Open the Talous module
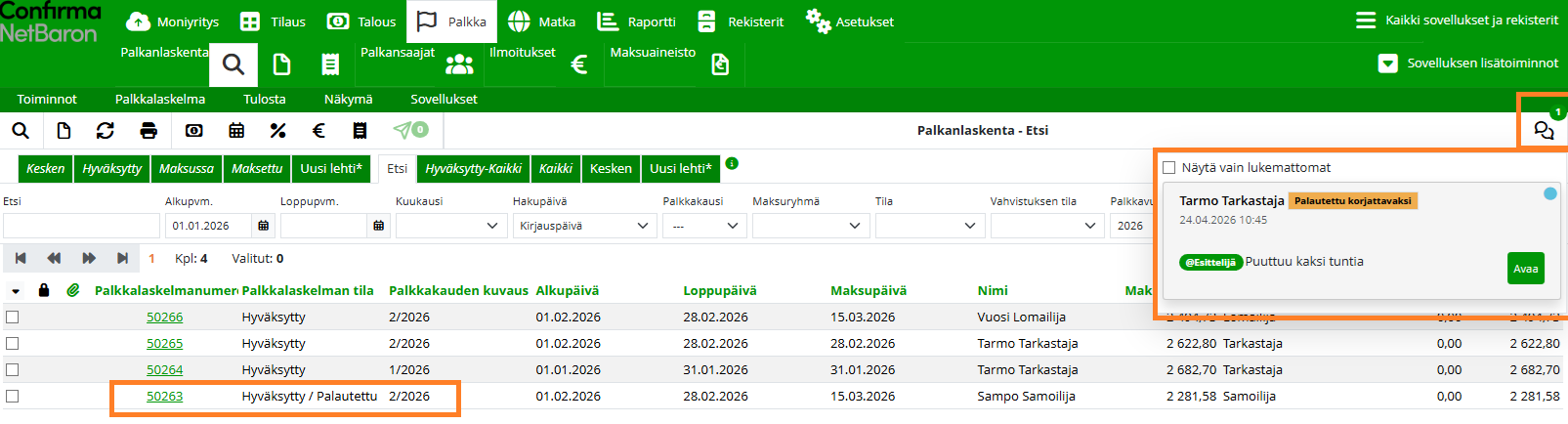This screenshot has height=424, width=1568. [x=361, y=21]
